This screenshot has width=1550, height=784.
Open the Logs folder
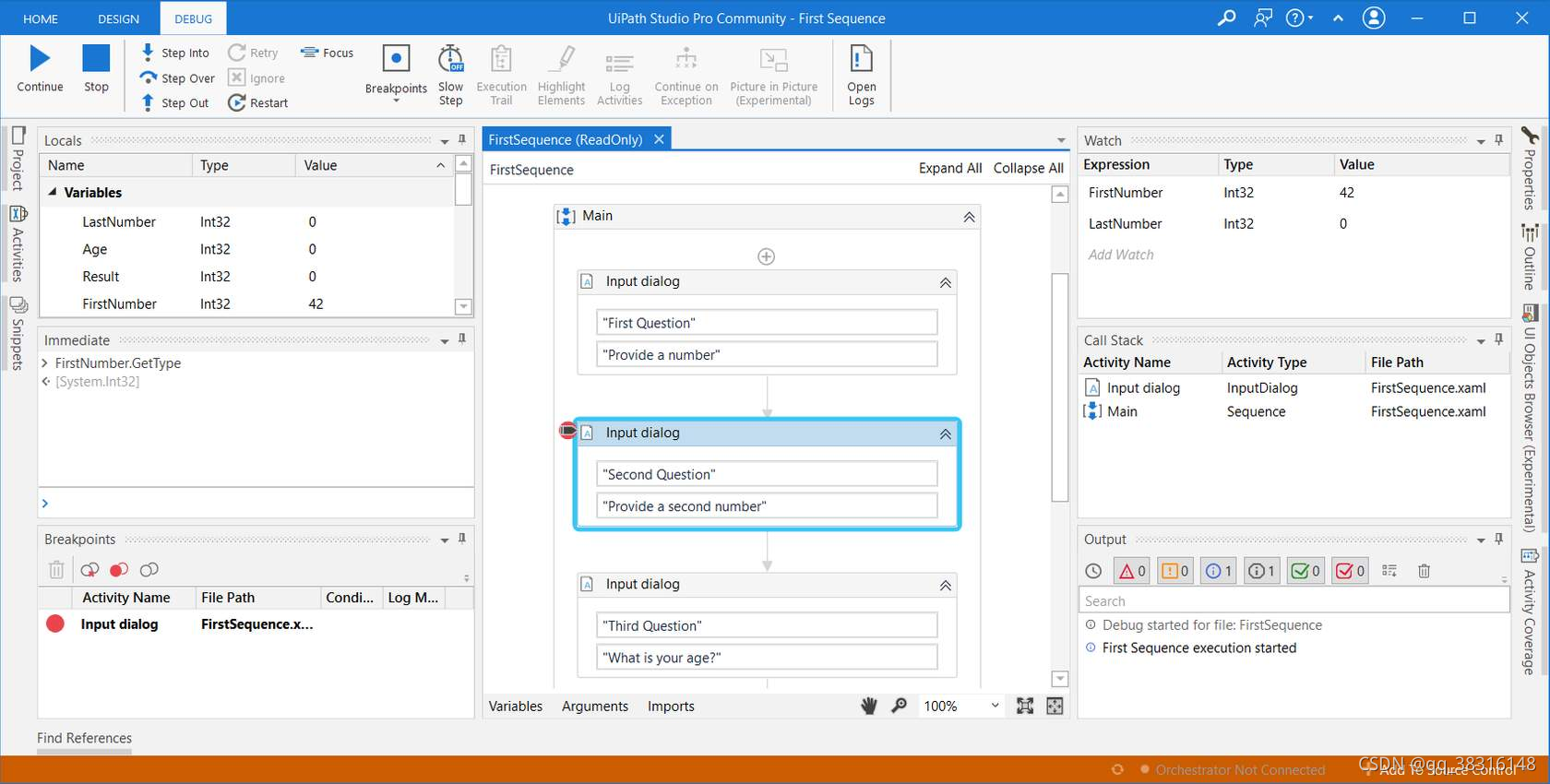tap(861, 74)
